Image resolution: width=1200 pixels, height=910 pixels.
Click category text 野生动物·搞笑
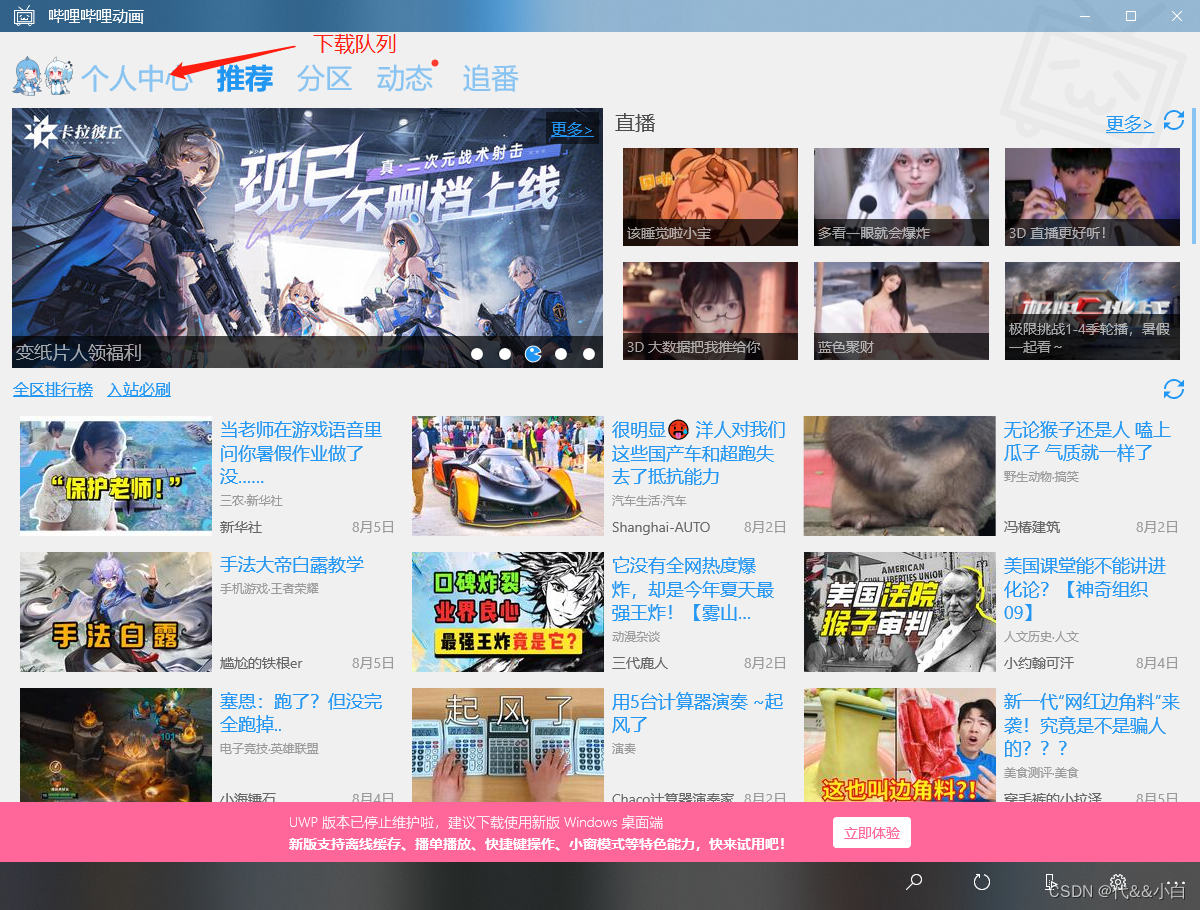click(1041, 476)
